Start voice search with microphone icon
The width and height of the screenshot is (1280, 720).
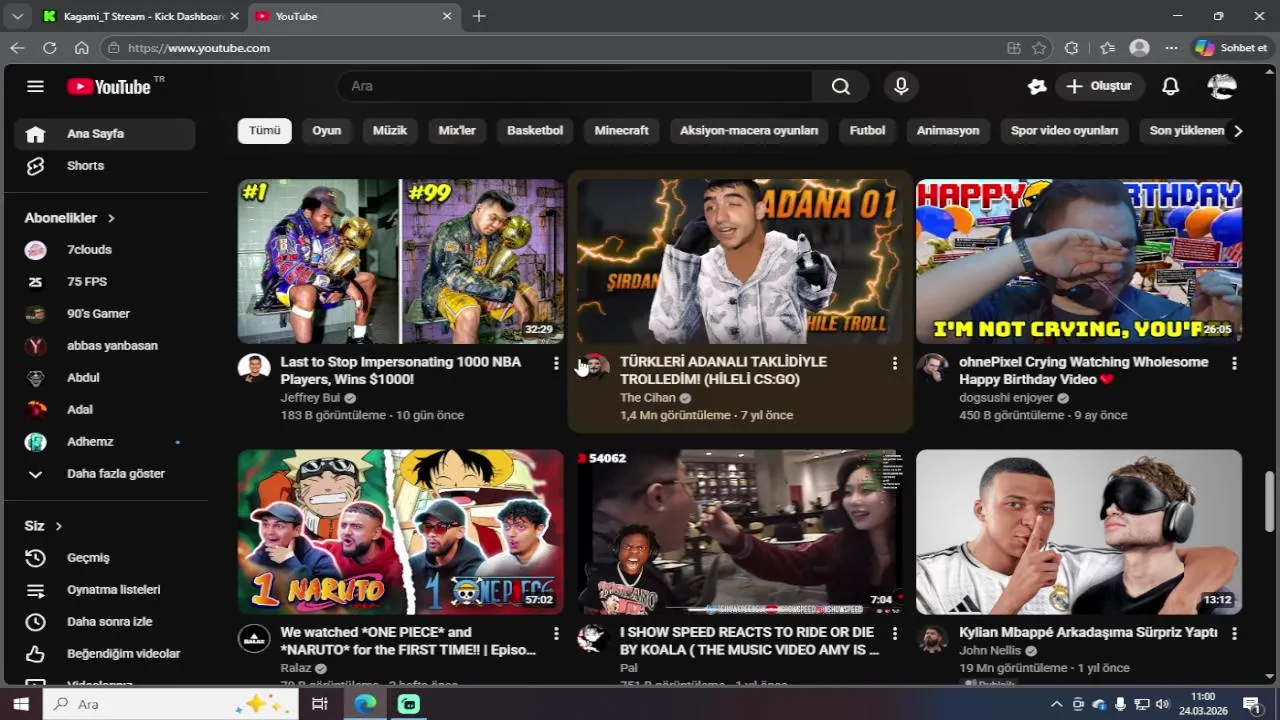[x=901, y=86]
